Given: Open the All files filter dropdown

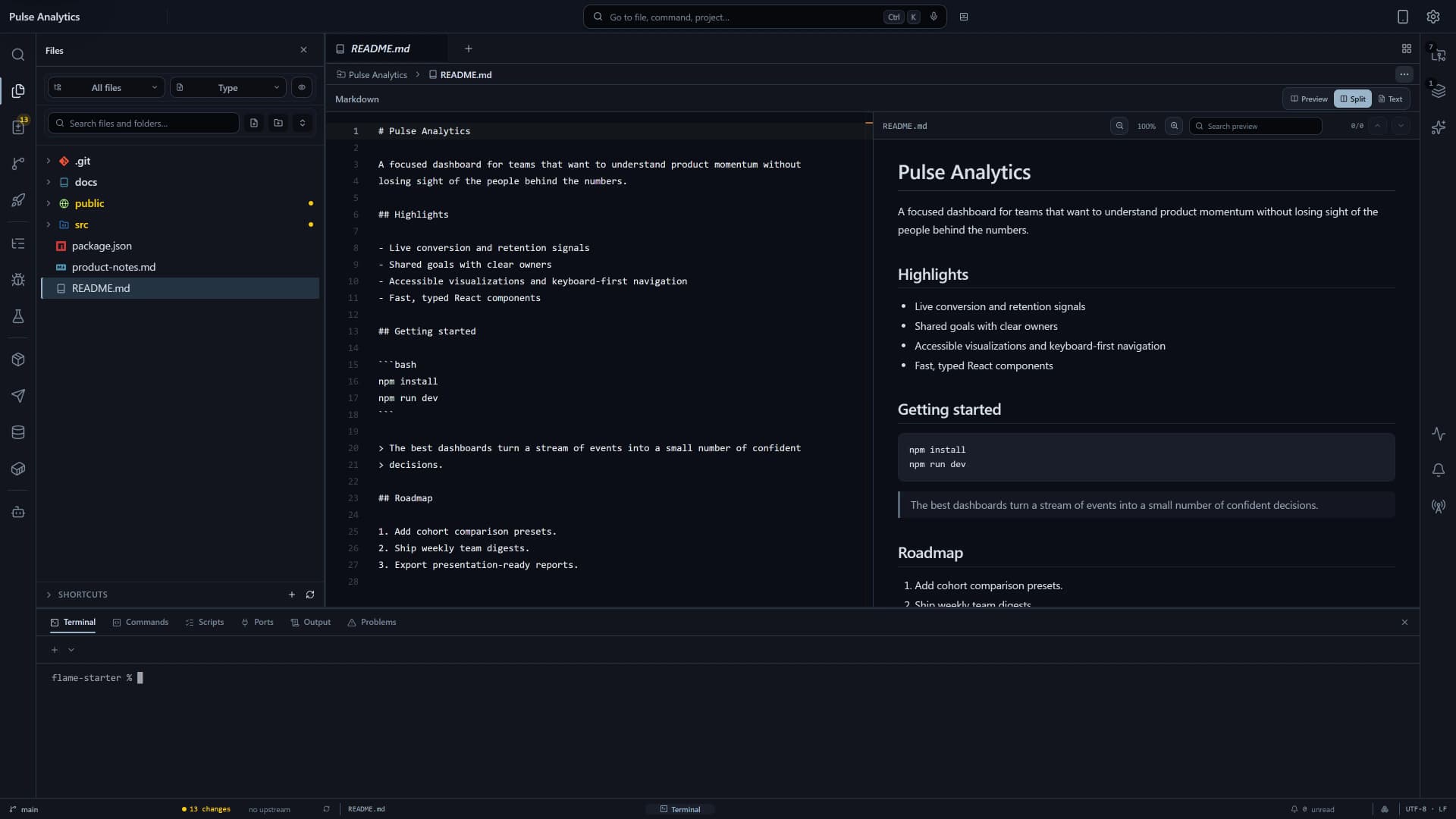Looking at the screenshot, I should pos(106,87).
